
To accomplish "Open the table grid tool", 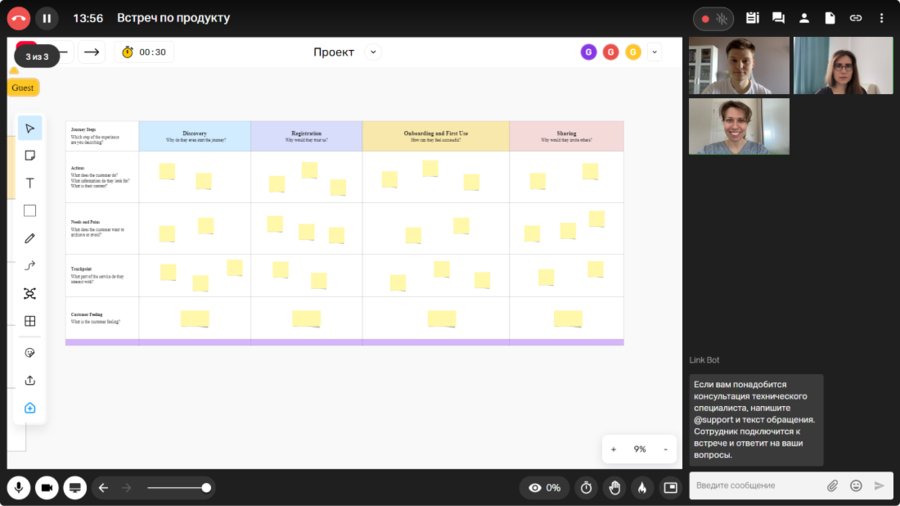I will point(30,321).
